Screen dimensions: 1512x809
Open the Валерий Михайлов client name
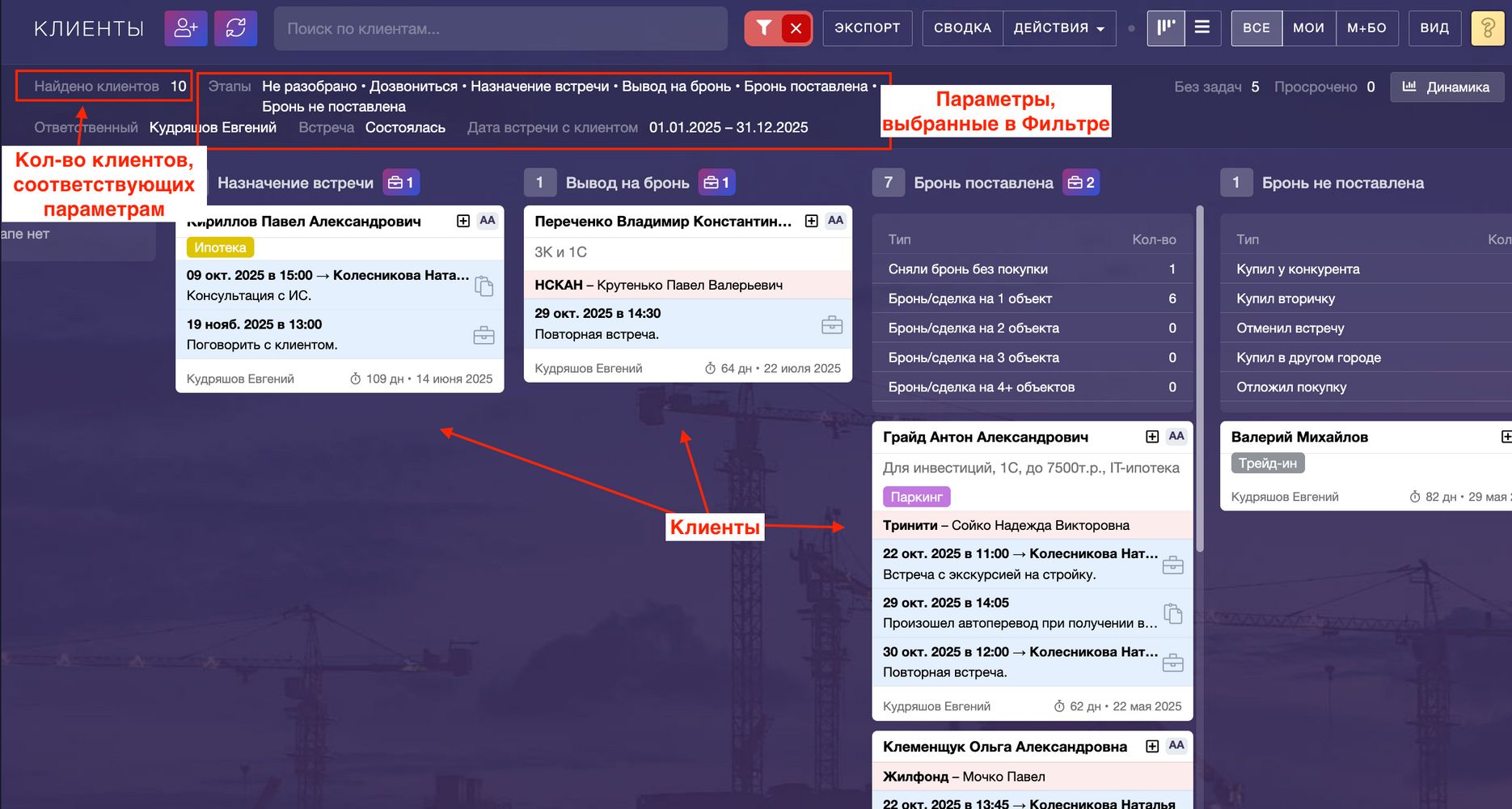pos(1299,437)
